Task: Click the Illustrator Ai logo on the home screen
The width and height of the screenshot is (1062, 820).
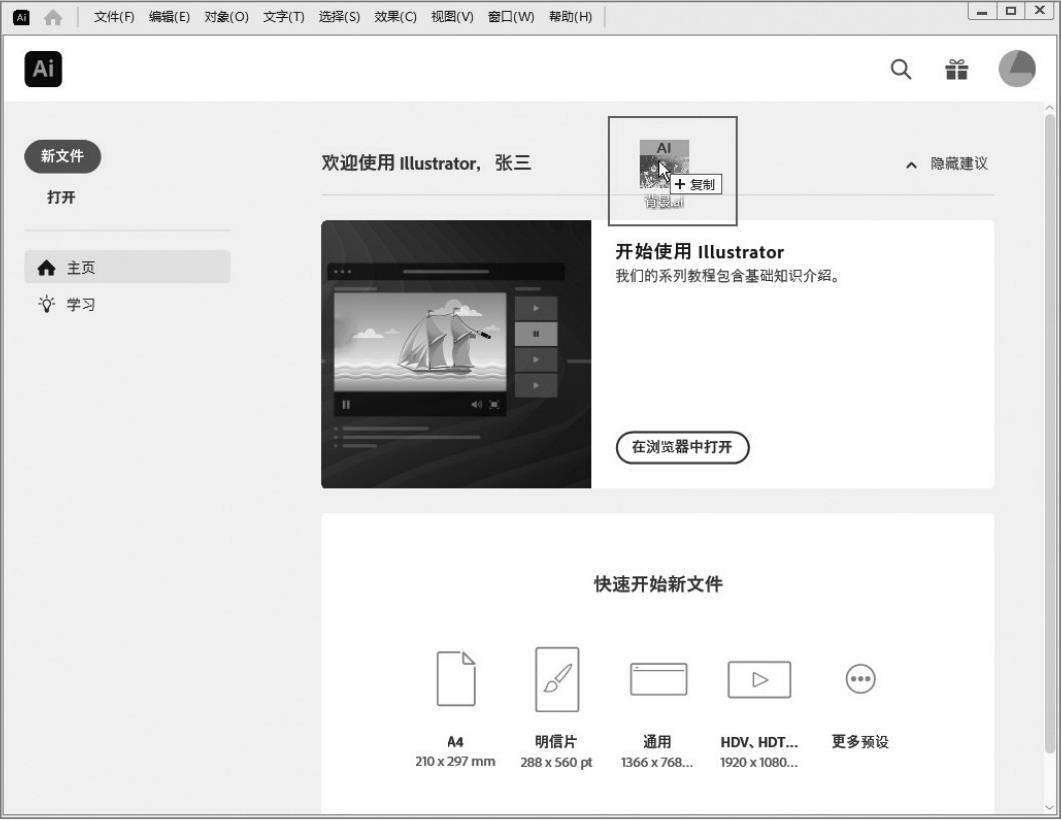Action: tap(43, 69)
